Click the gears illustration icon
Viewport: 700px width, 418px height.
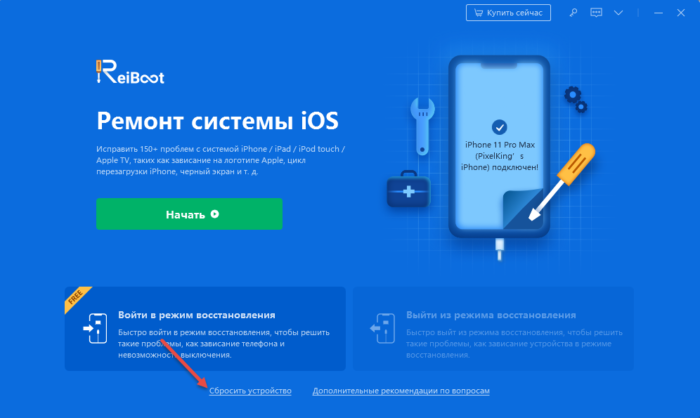[575, 99]
